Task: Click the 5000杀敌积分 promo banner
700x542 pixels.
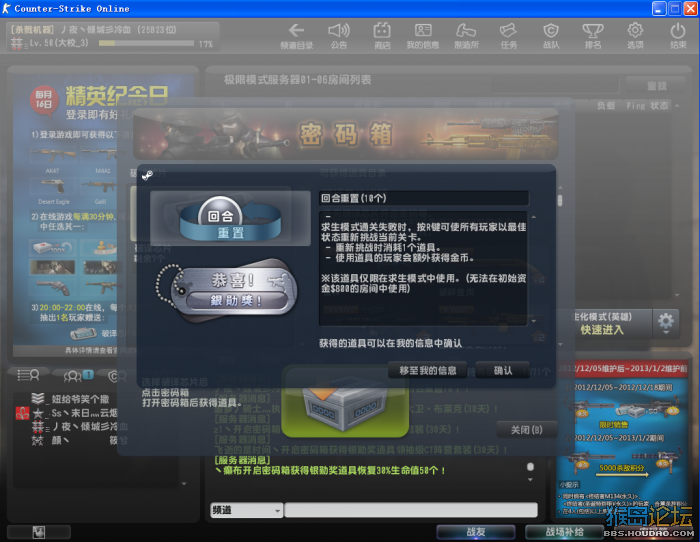Action: pos(621,468)
